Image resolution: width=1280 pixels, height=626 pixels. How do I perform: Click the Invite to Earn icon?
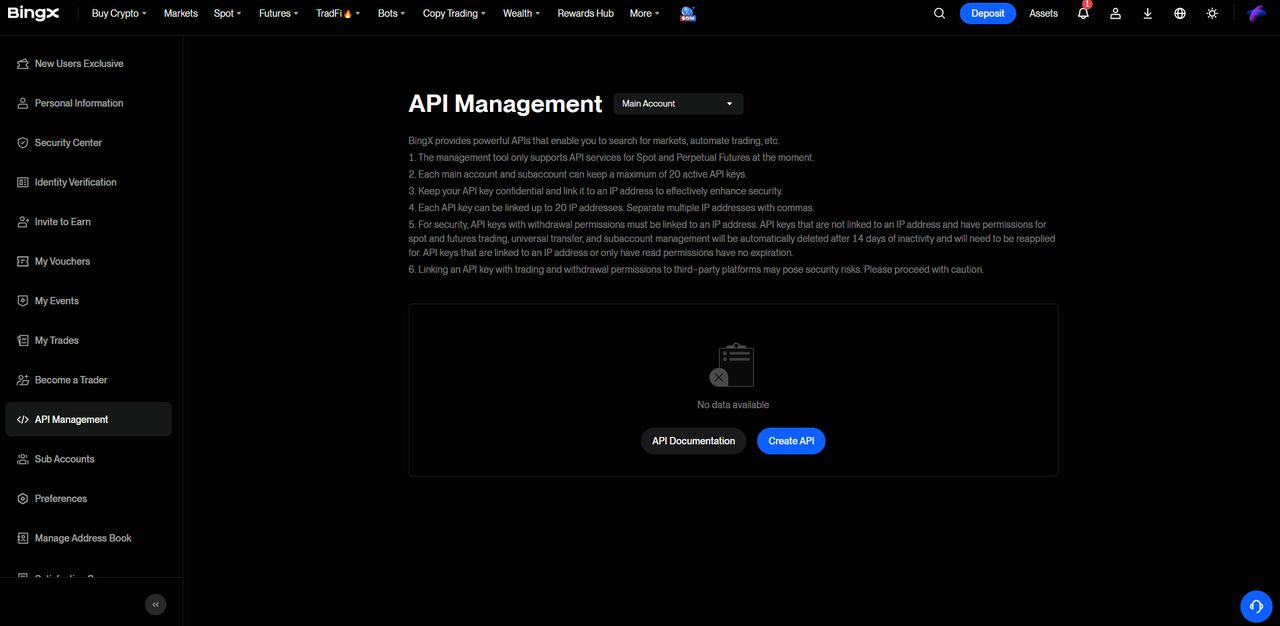point(23,222)
